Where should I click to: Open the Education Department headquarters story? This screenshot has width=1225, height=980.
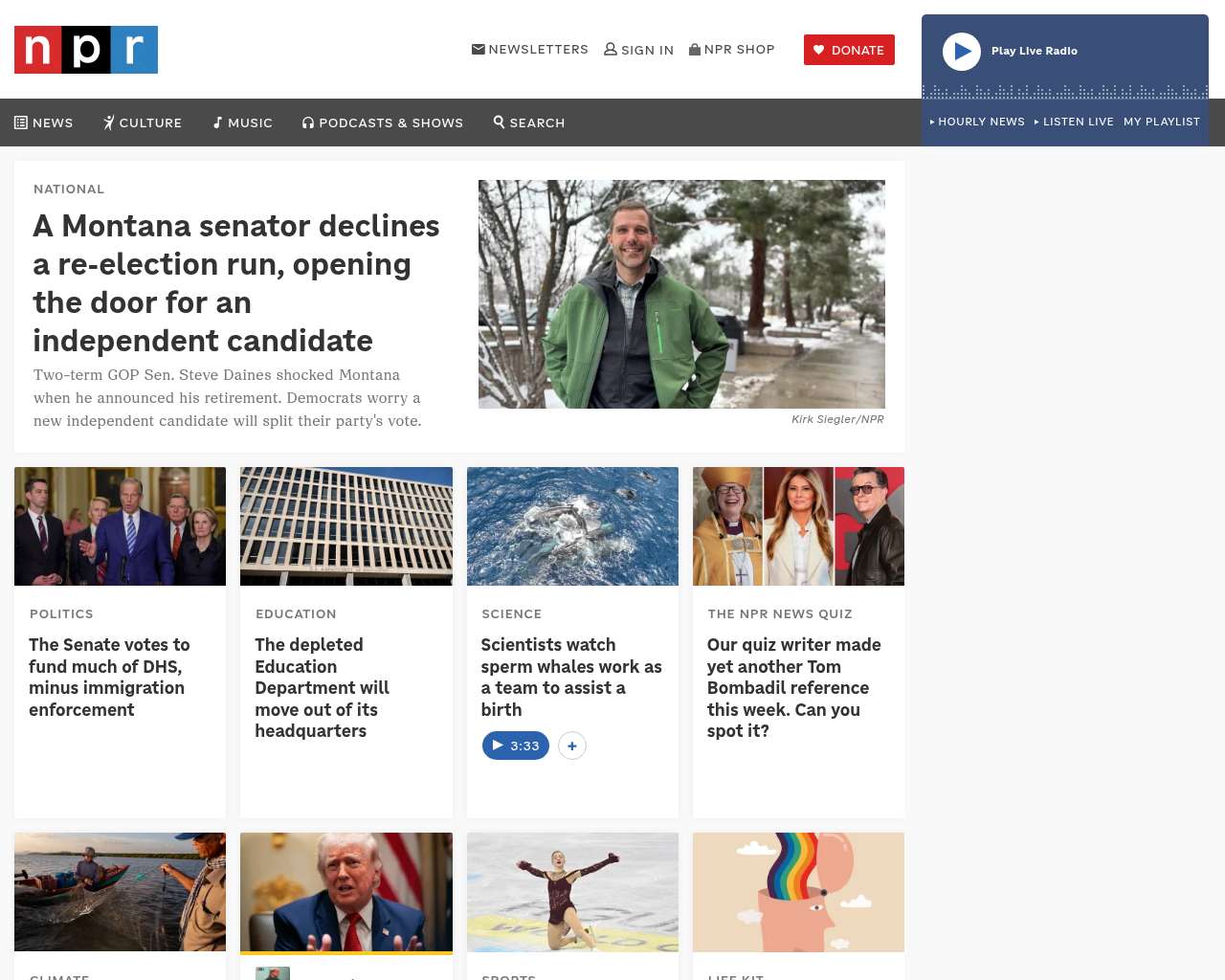coord(322,687)
